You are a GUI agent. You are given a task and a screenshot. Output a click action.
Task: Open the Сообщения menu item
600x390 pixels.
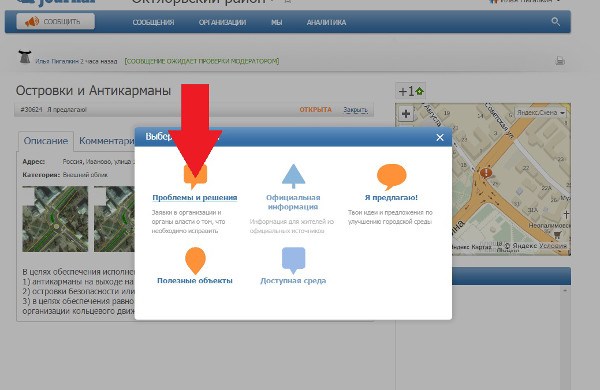153,23
